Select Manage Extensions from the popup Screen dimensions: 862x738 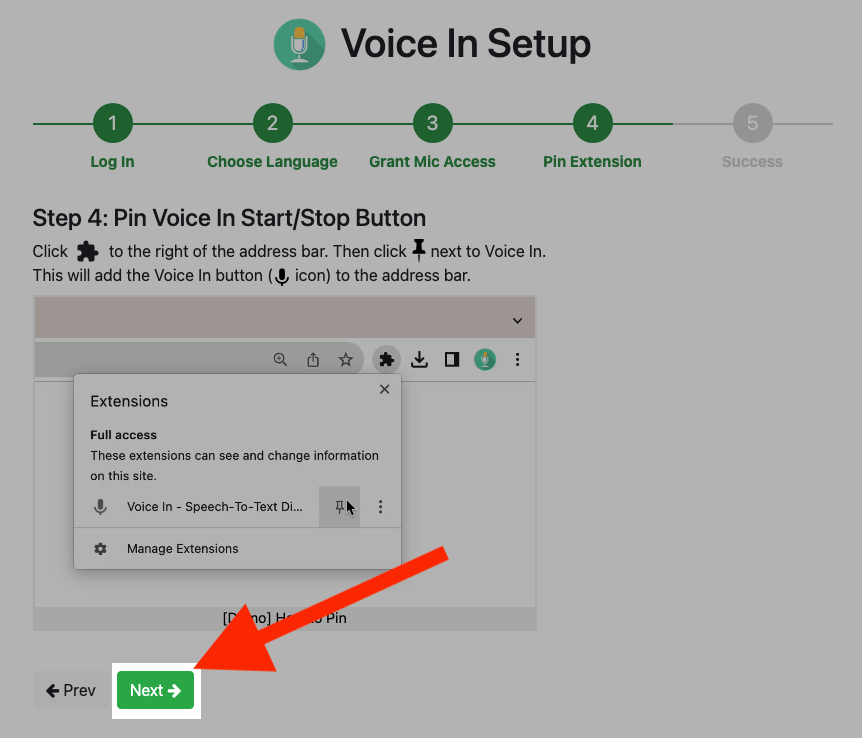tap(182, 548)
